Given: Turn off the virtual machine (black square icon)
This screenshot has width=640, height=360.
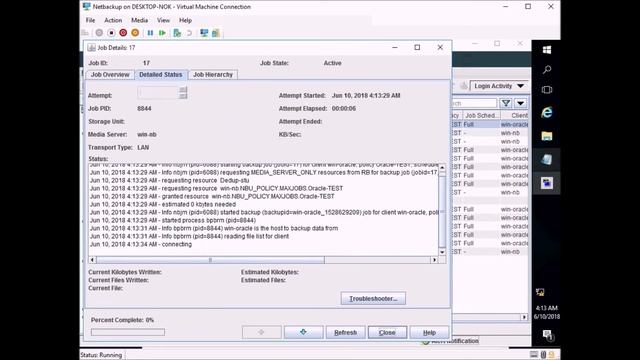Looking at the screenshot, I should point(111,33).
